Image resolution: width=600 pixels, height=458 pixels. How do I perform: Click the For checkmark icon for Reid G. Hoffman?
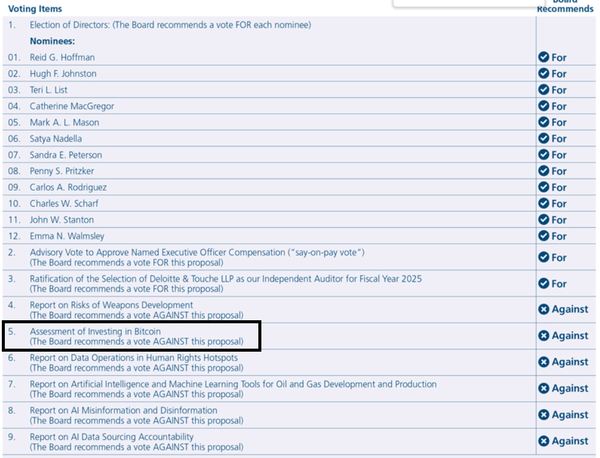[543, 57]
